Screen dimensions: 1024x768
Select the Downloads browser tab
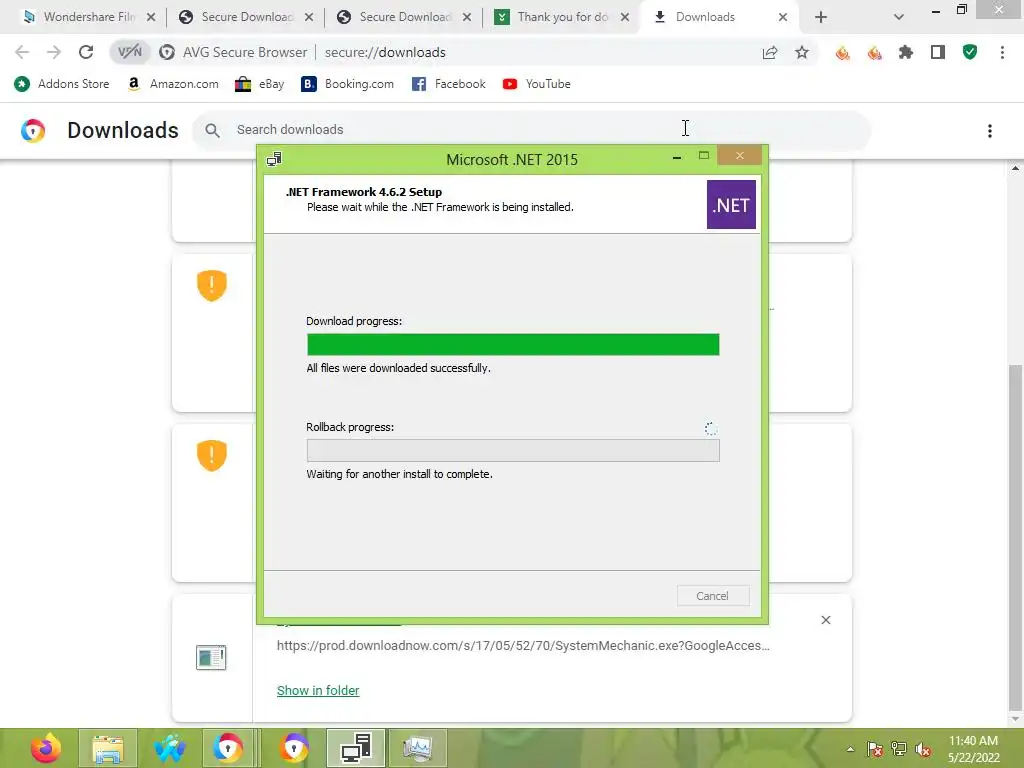705,17
